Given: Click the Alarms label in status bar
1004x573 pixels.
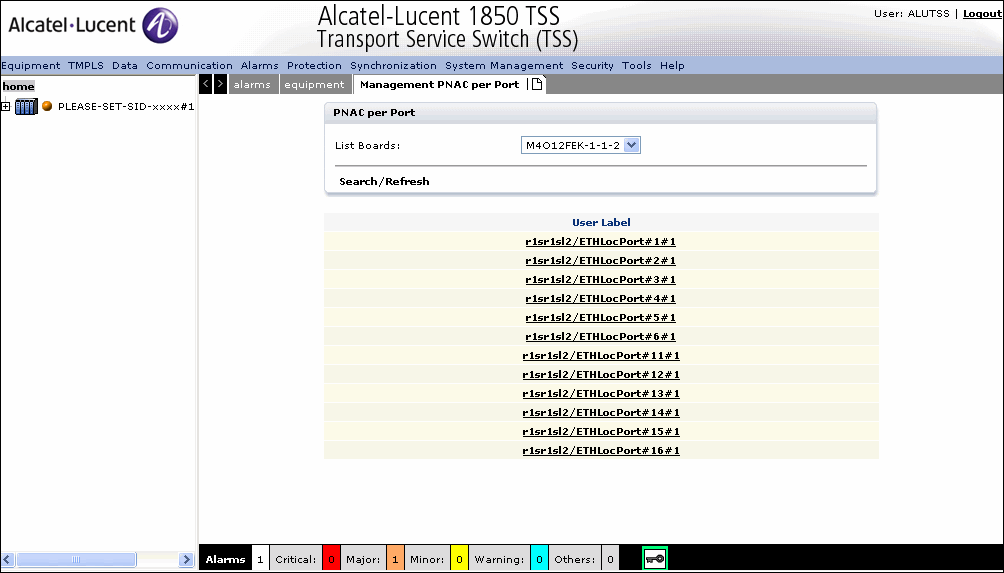Looking at the screenshot, I should click(225, 559).
